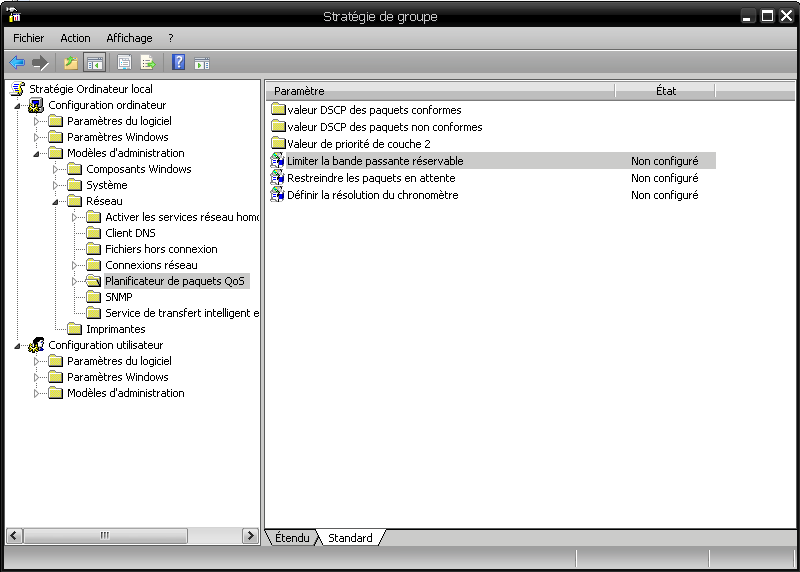This screenshot has width=800, height=572.
Task: Click folder icon of Service de transfert intelligent
Action: pyautogui.click(x=93, y=313)
